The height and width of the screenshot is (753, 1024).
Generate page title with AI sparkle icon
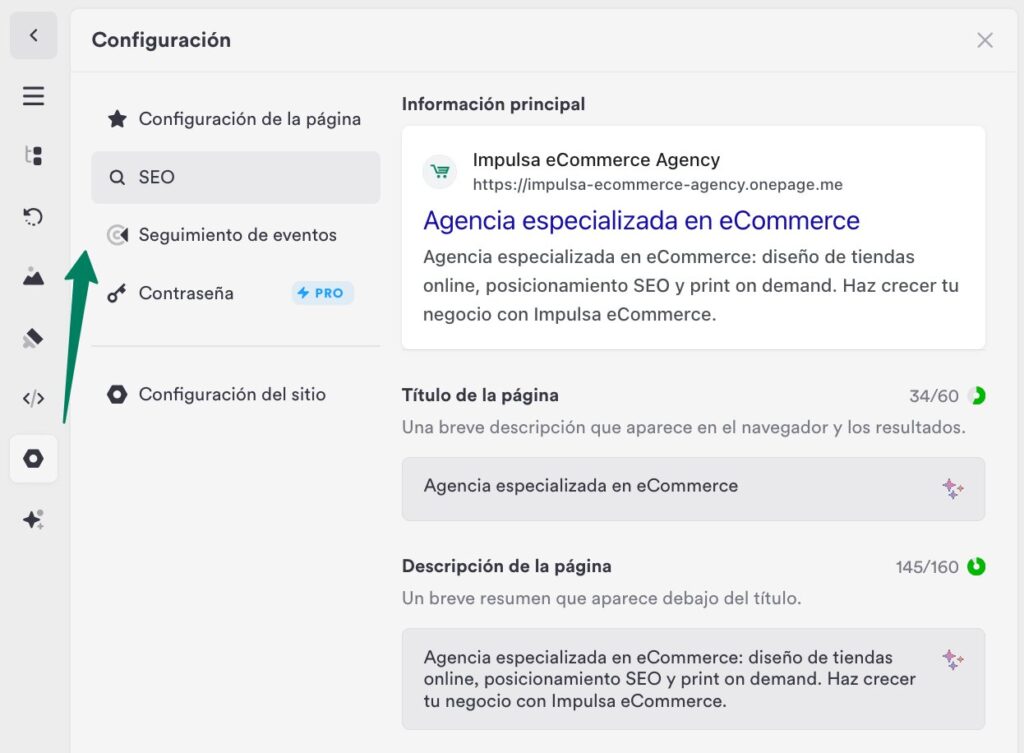click(x=953, y=488)
